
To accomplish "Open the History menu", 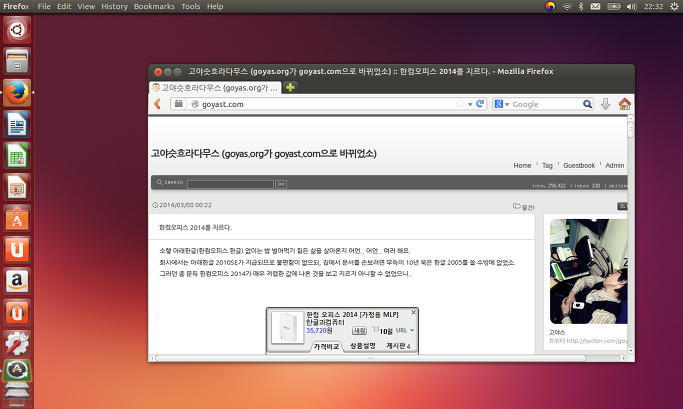I will (115, 6).
